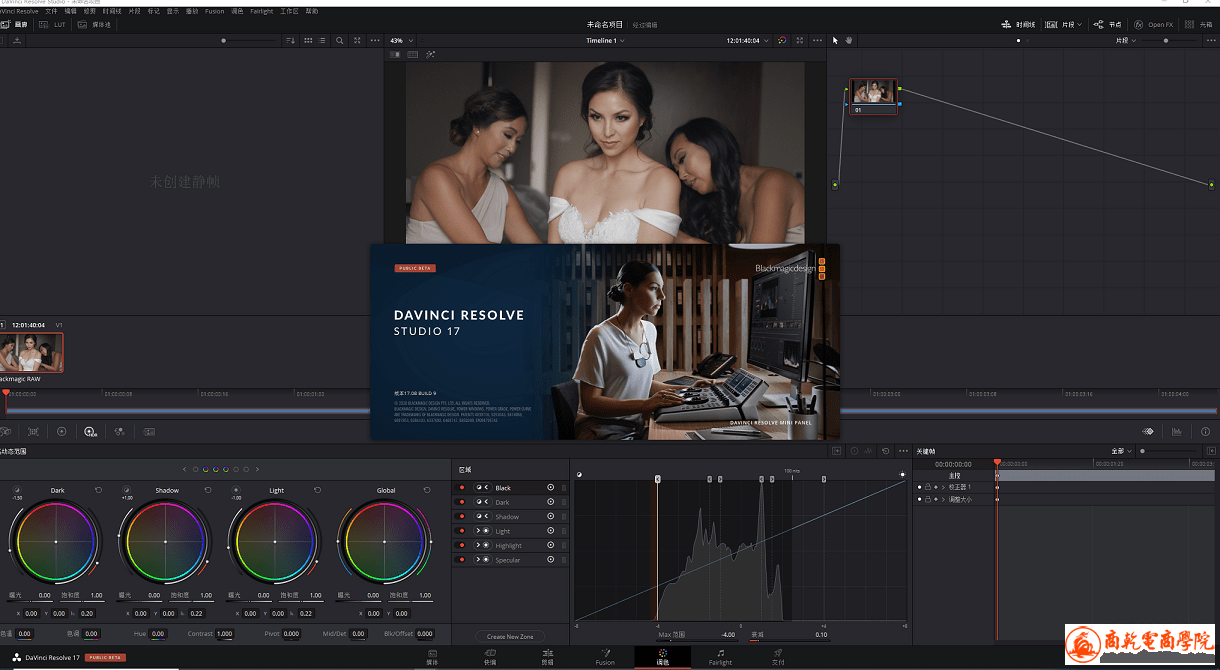
Task: Open the 调色 menu in menu bar
Action: point(237,11)
